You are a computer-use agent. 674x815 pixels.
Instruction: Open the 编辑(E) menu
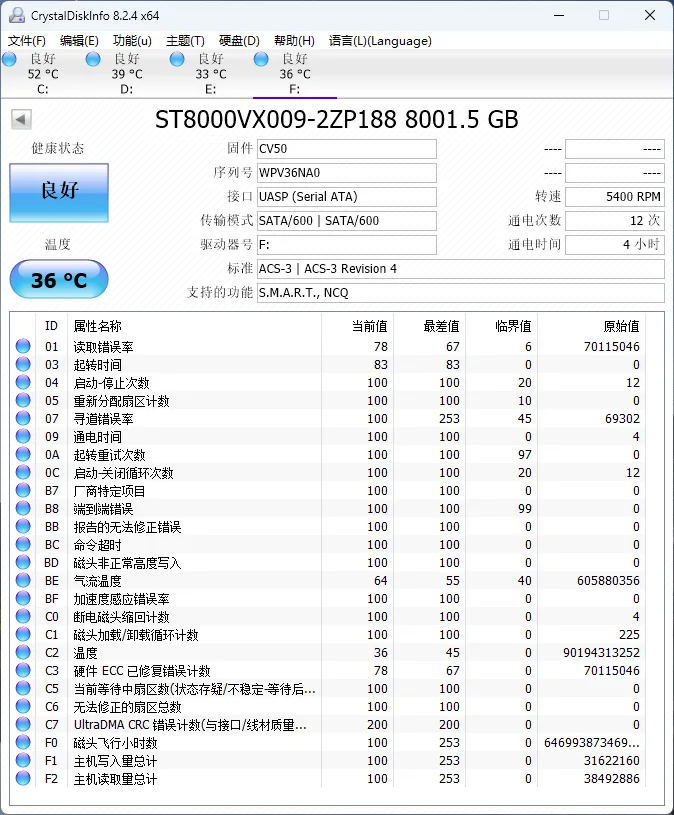click(79, 41)
